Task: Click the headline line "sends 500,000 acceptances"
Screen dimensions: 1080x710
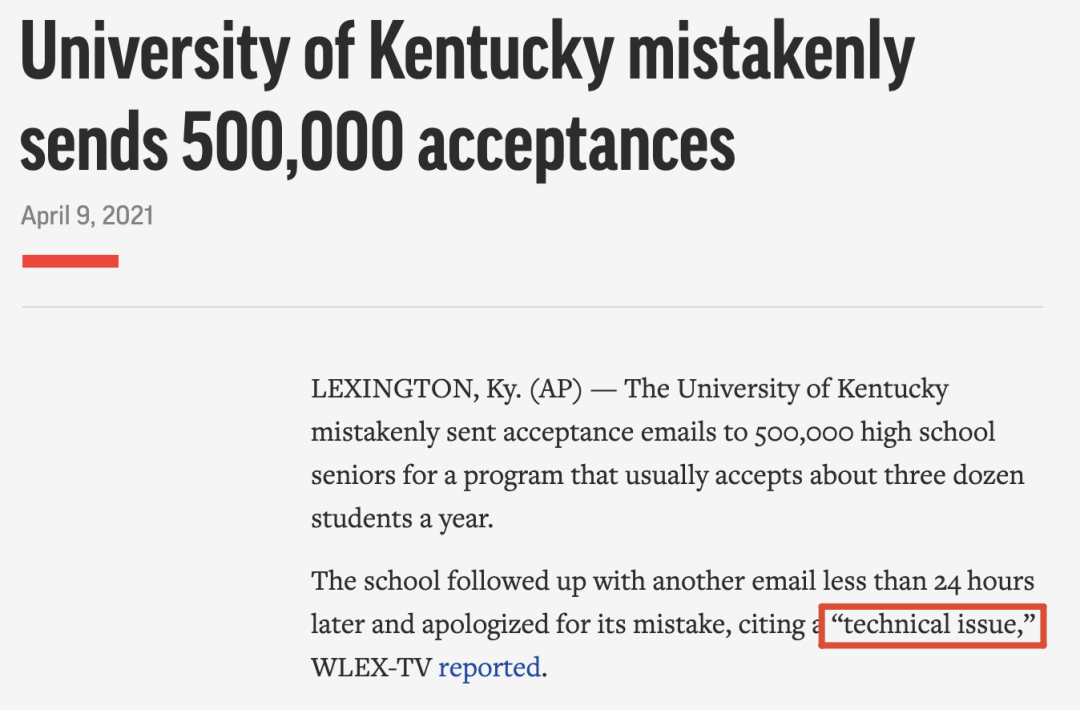Action: coord(377,143)
